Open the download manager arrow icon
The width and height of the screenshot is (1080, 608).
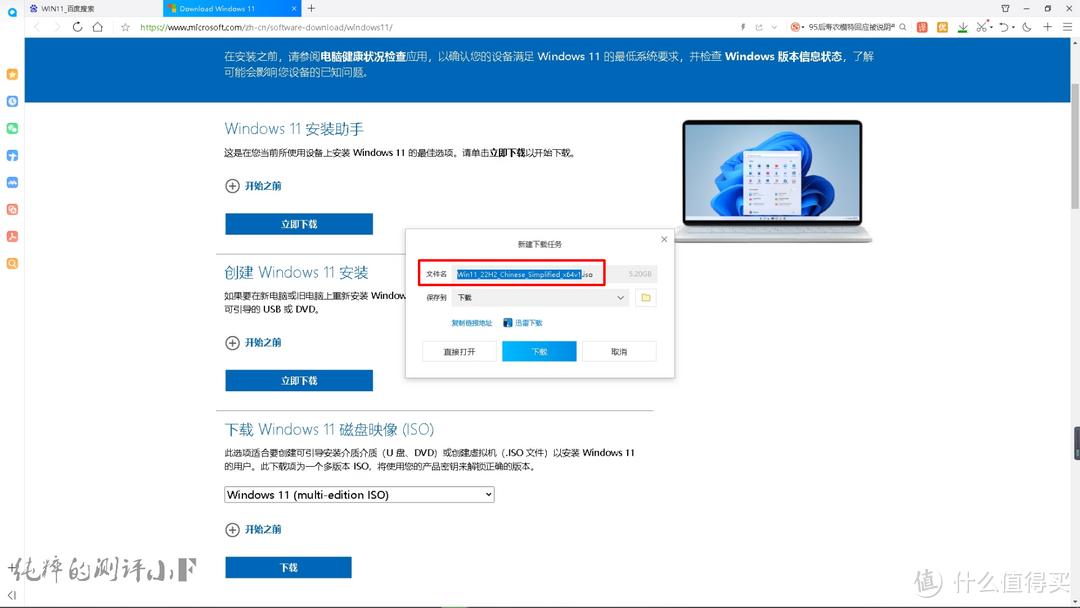point(963,27)
